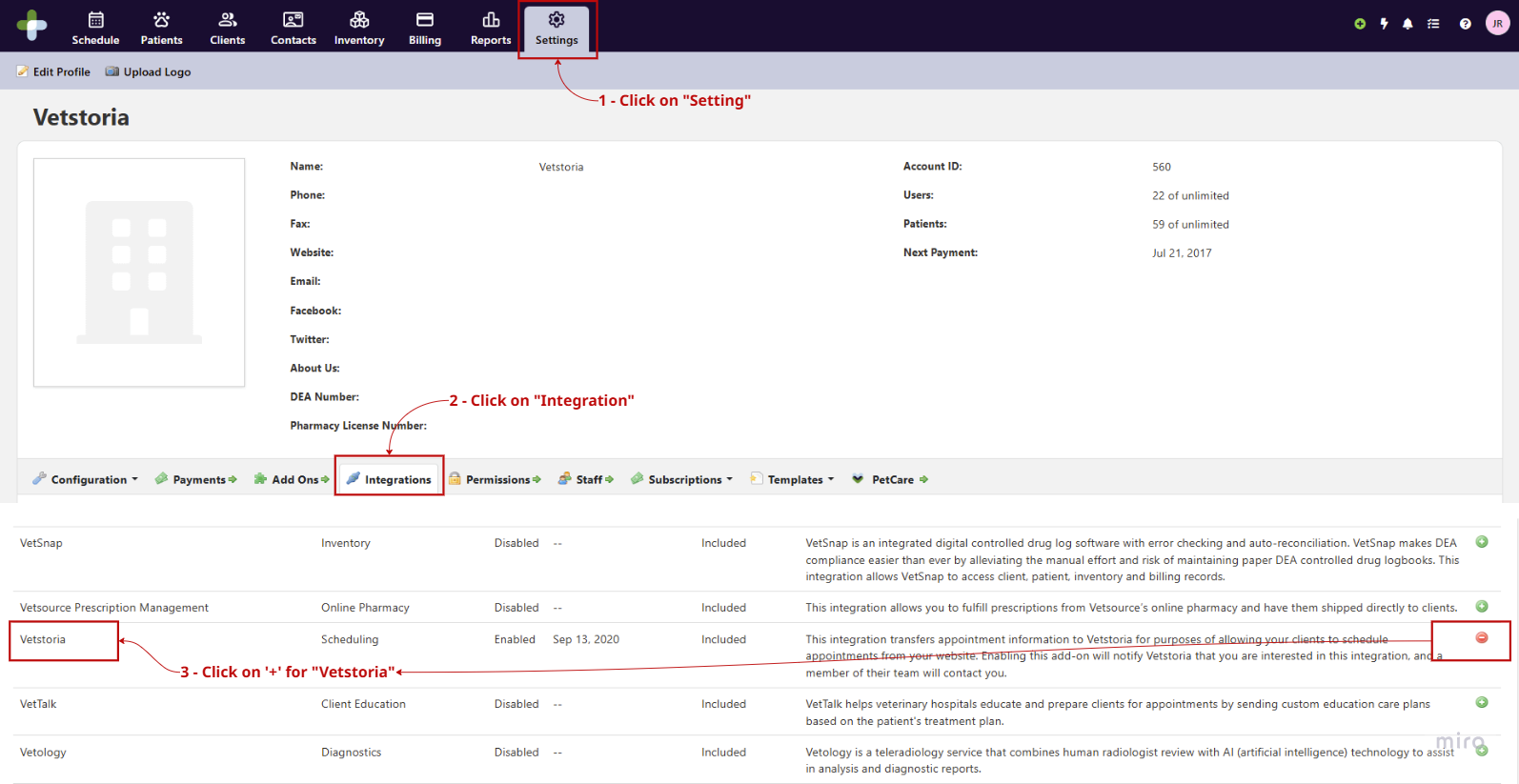Image resolution: width=1519 pixels, height=784 pixels.
Task: Click the Settings gear in top navigation
Action: coord(557,28)
